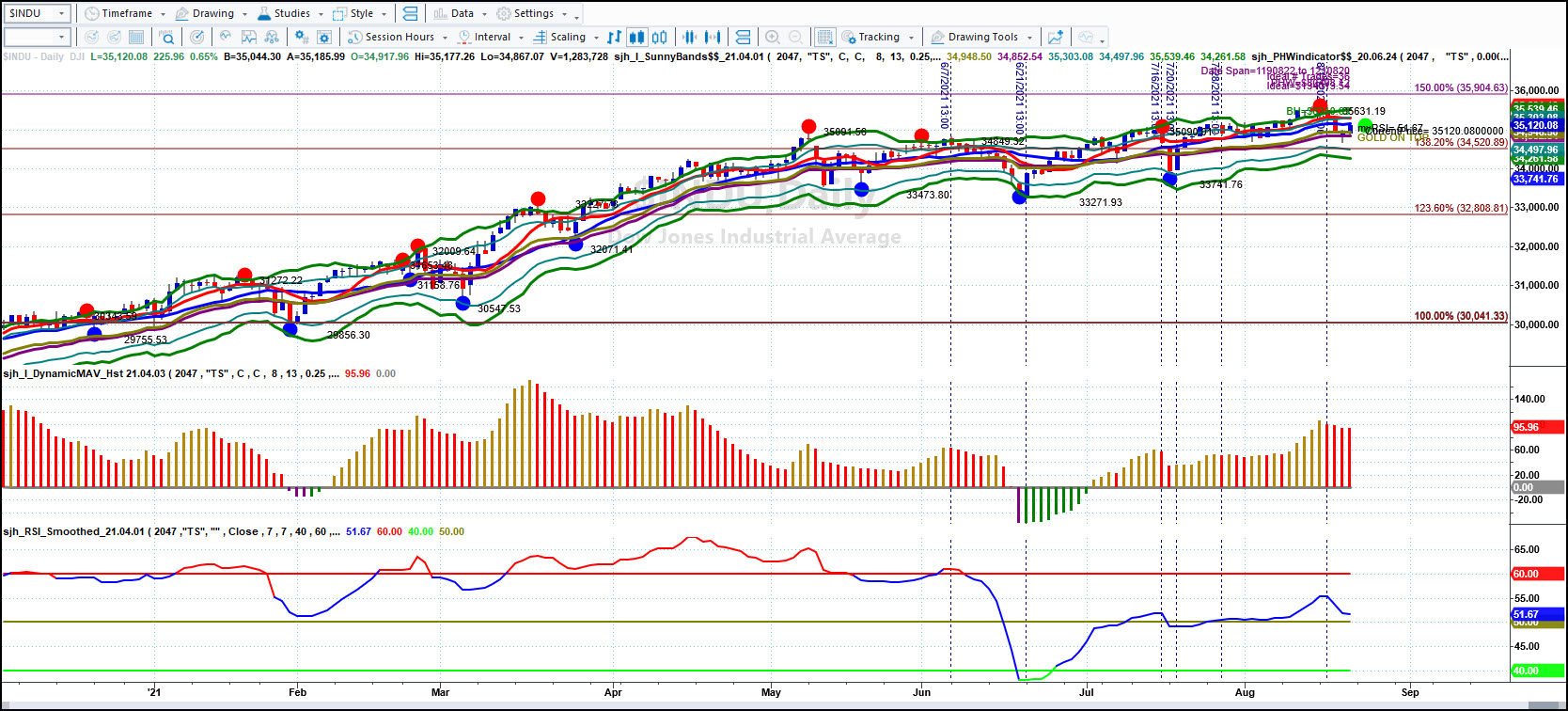Expand the Timeframe dropdown arrow
This screenshot has height=711, width=1568.
click(164, 14)
